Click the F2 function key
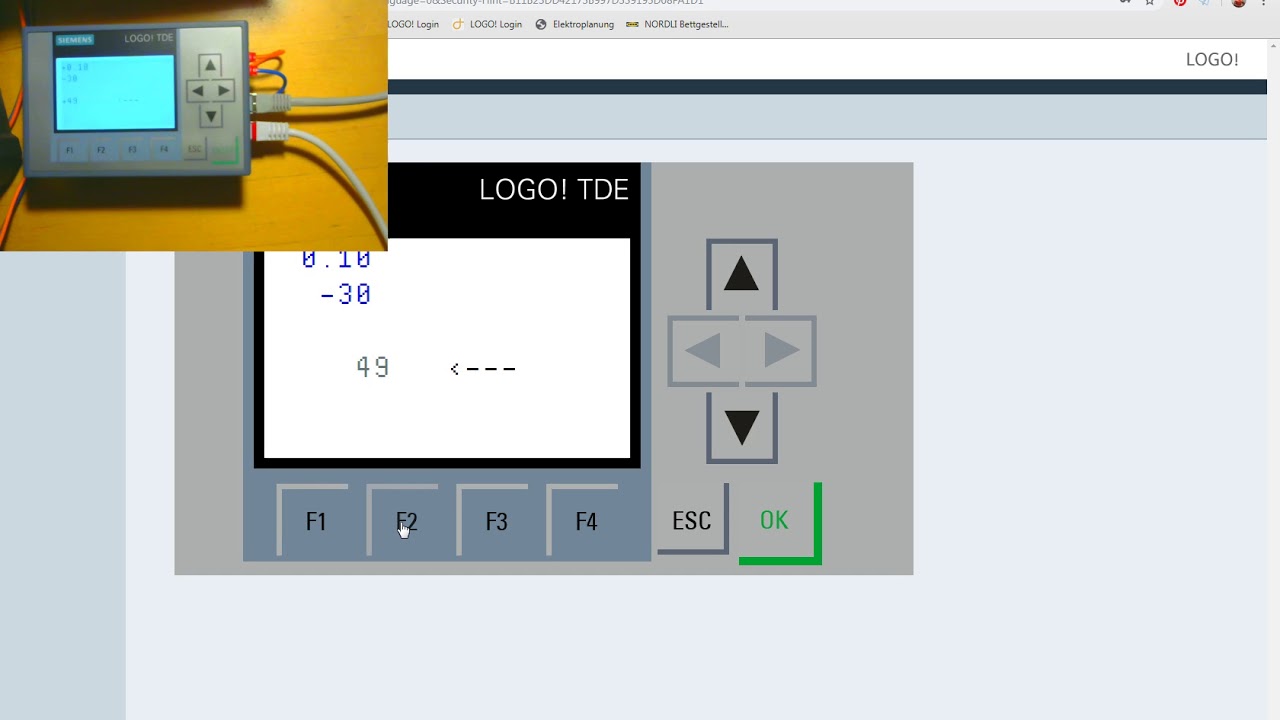1280x720 pixels. [404, 520]
